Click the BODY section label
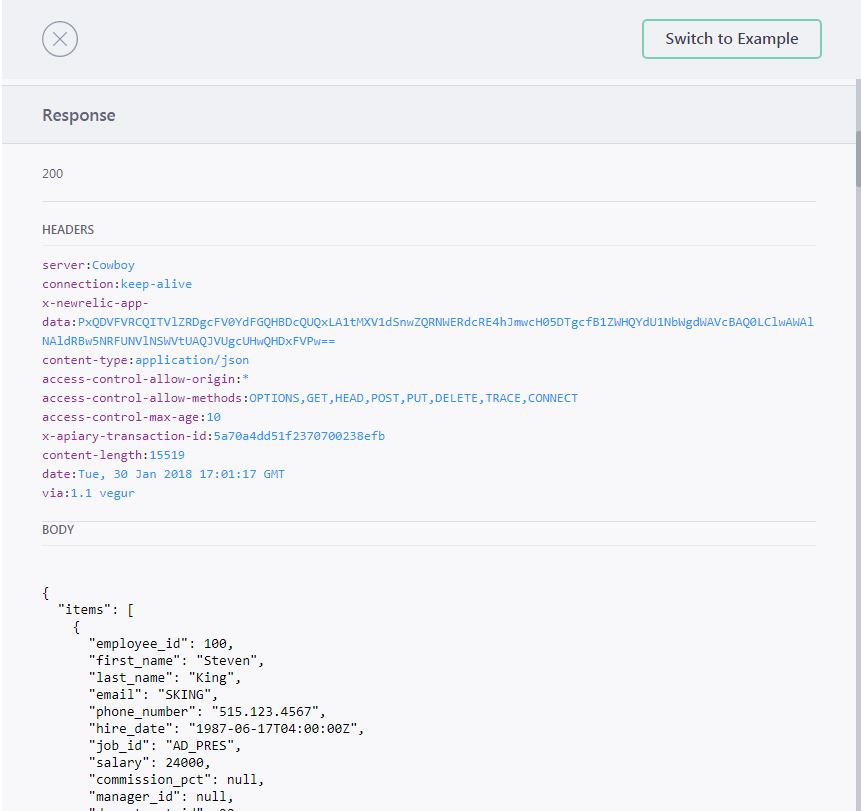This screenshot has height=811, width=861. pos(58,529)
